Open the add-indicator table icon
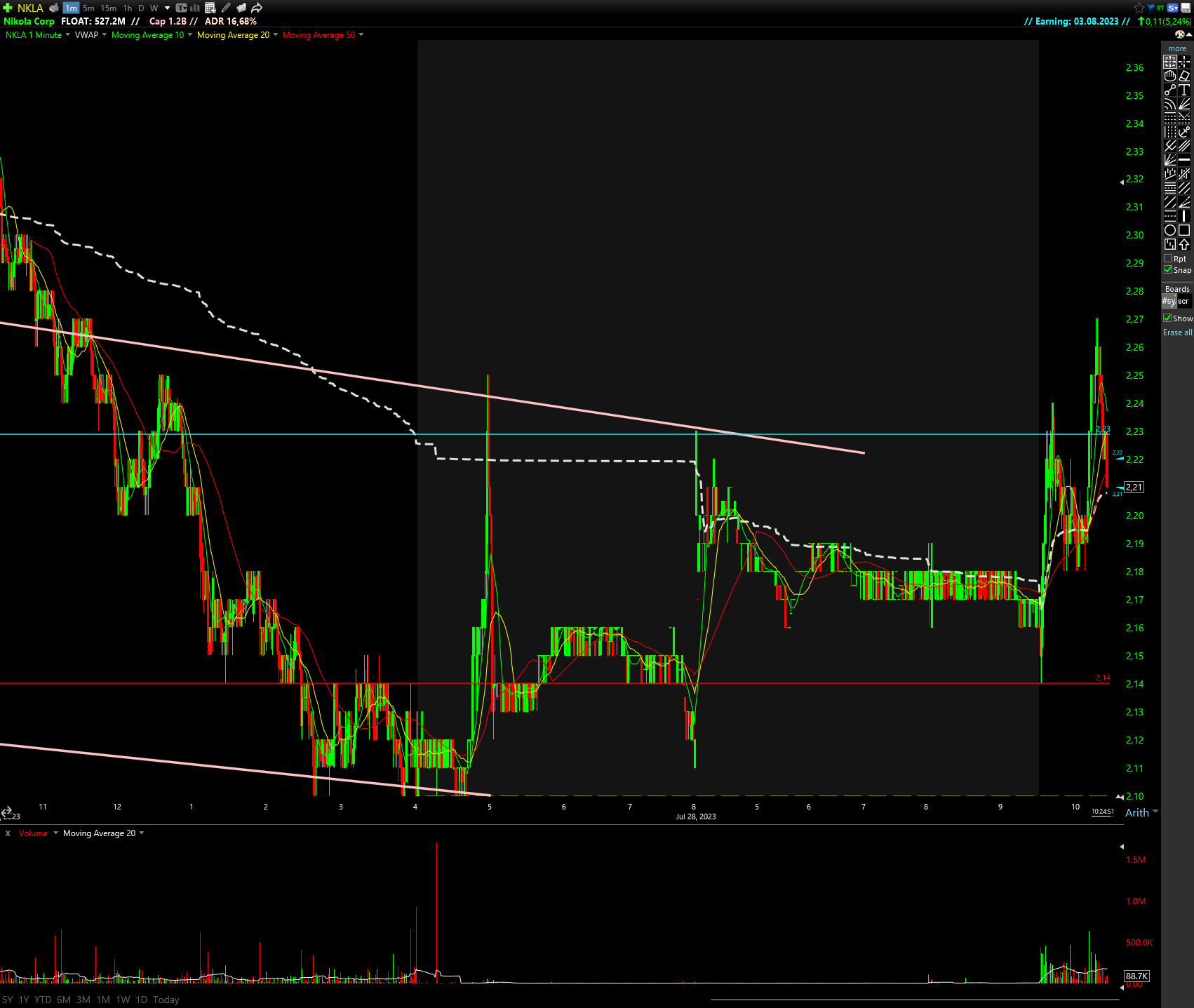Image resolution: width=1194 pixels, height=1008 pixels. (x=210, y=8)
